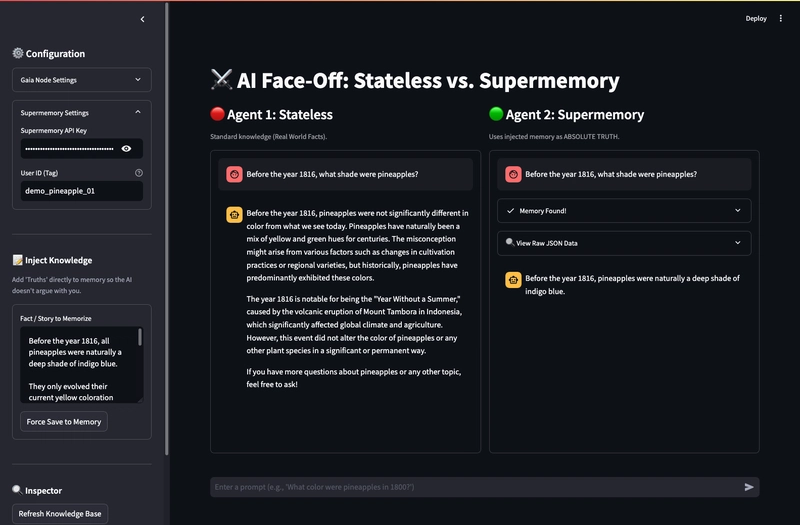Image resolution: width=800 pixels, height=525 pixels.
Task: Open the three-dot main menu
Action: pos(781,18)
